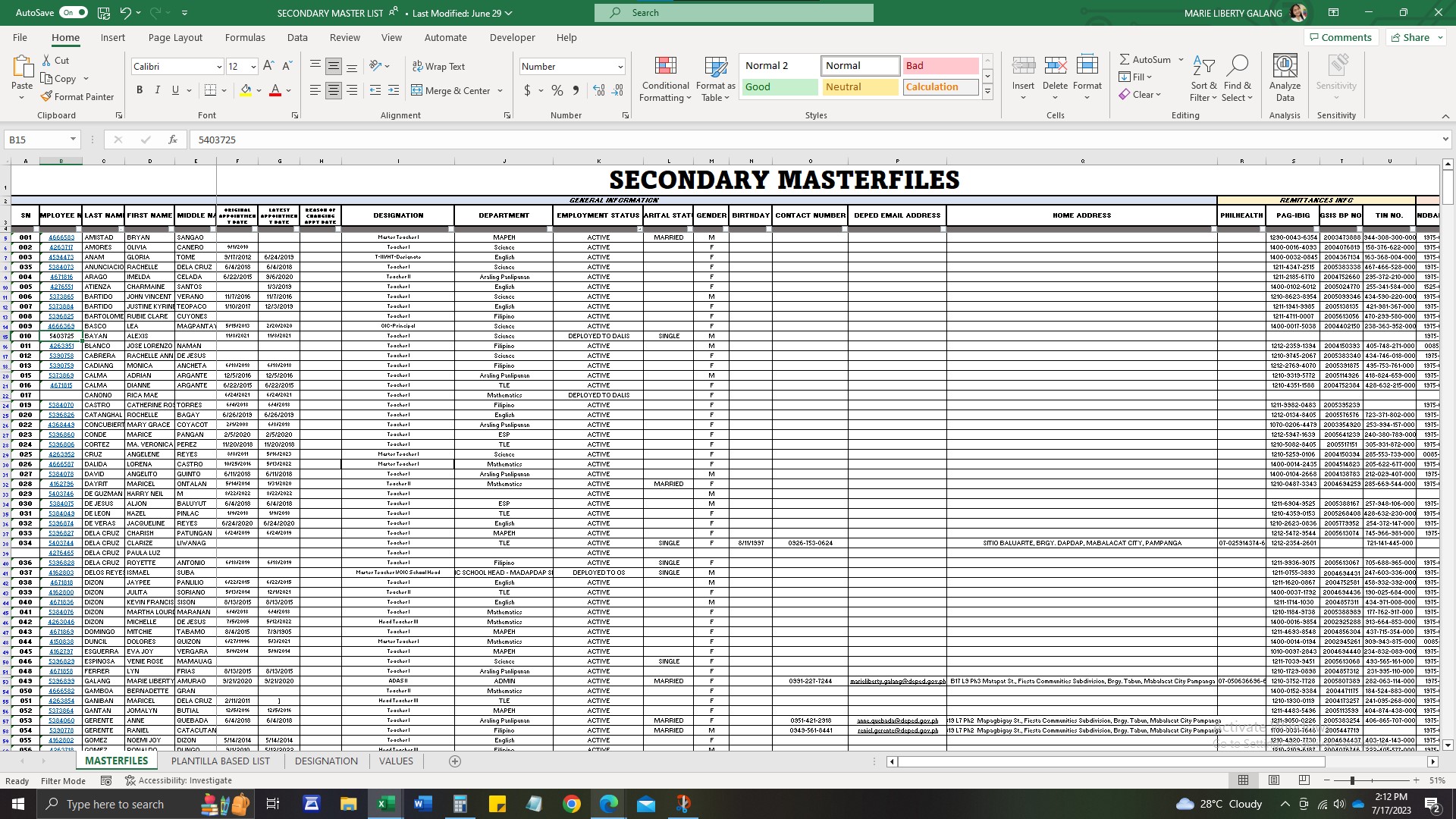Open the Page Layout ribbon tab
The height and width of the screenshot is (819, 1456).
click(x=175, y=37)
